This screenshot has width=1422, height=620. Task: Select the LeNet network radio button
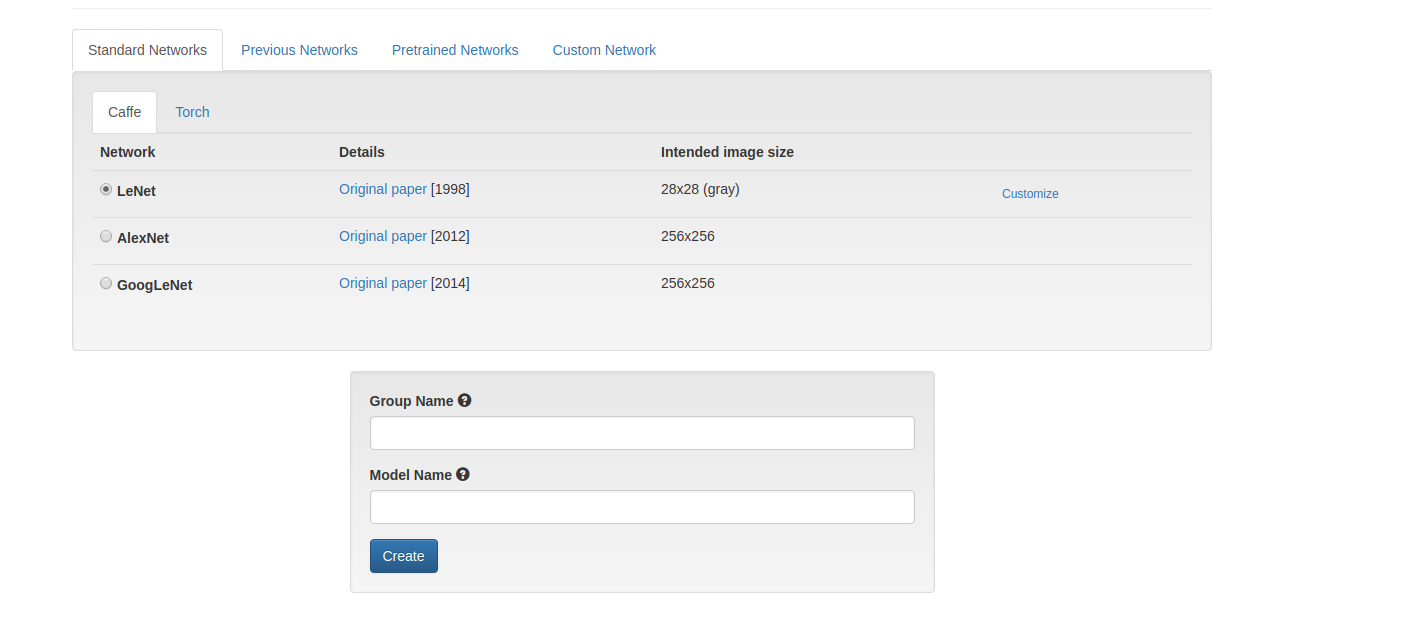[106, 188]
